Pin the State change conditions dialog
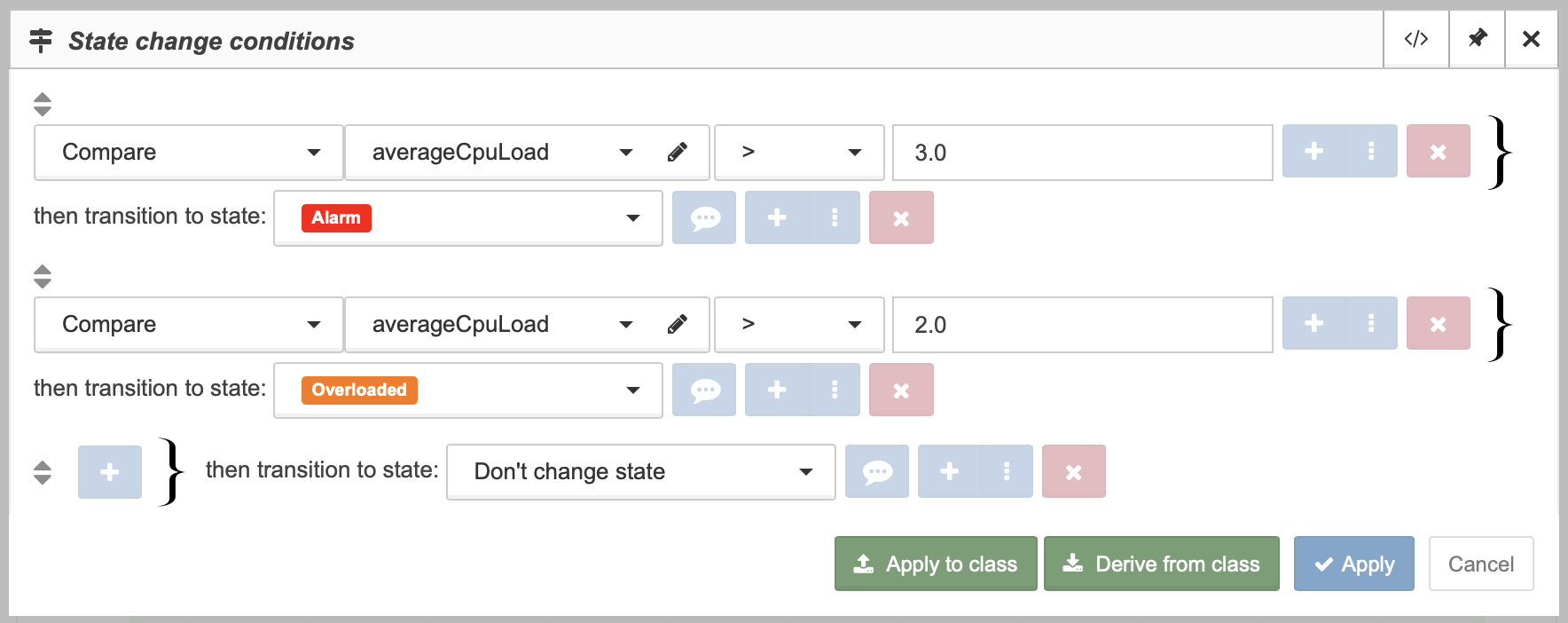Screen dimensions: 1568x623 1478,39
